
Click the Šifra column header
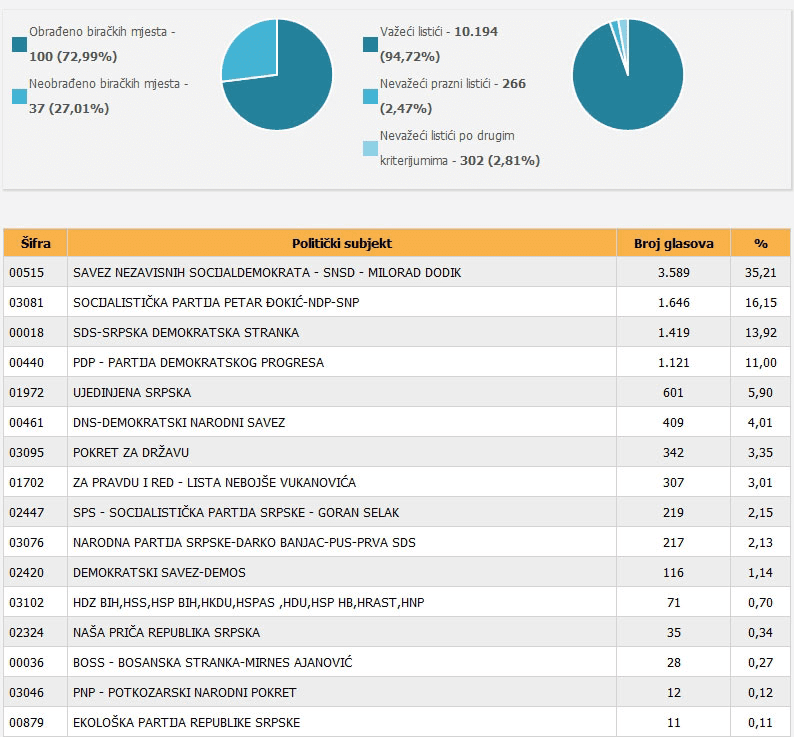point(35,243)
